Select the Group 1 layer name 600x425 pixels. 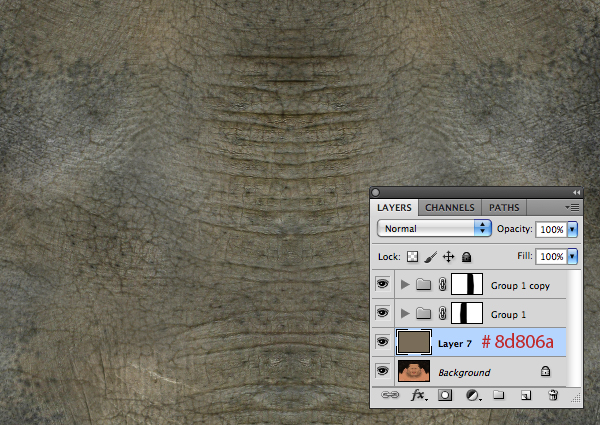[x=508, y=314]
